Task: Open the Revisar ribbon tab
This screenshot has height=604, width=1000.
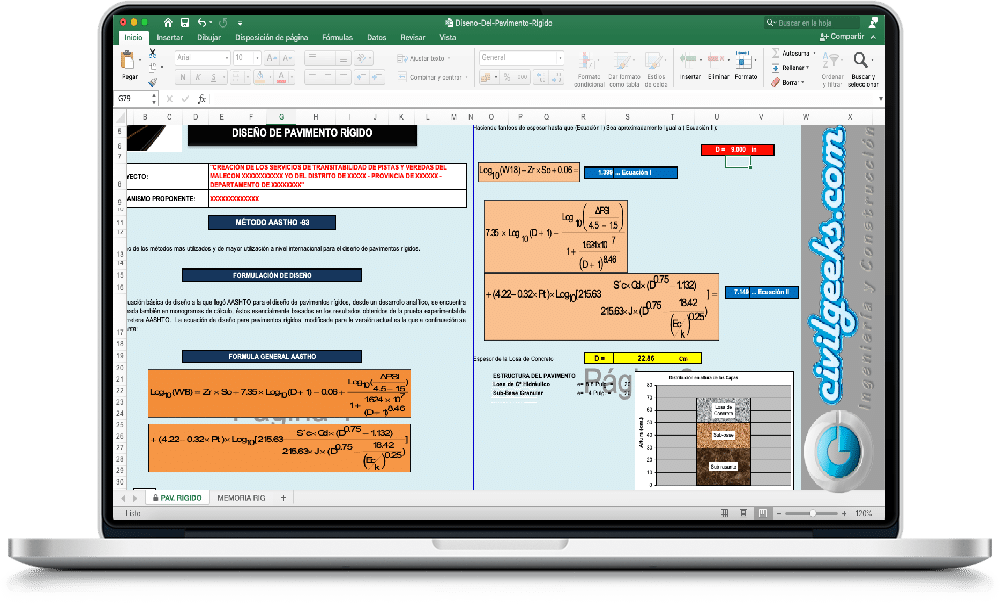Action: tap(413, 38)
